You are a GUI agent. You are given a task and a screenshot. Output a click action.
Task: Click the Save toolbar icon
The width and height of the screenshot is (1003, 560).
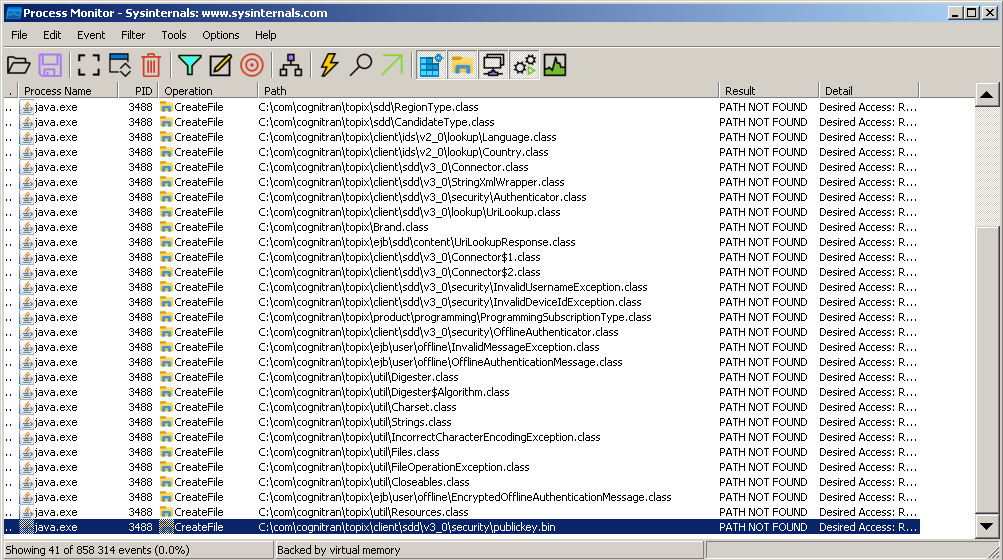point(50,65)
